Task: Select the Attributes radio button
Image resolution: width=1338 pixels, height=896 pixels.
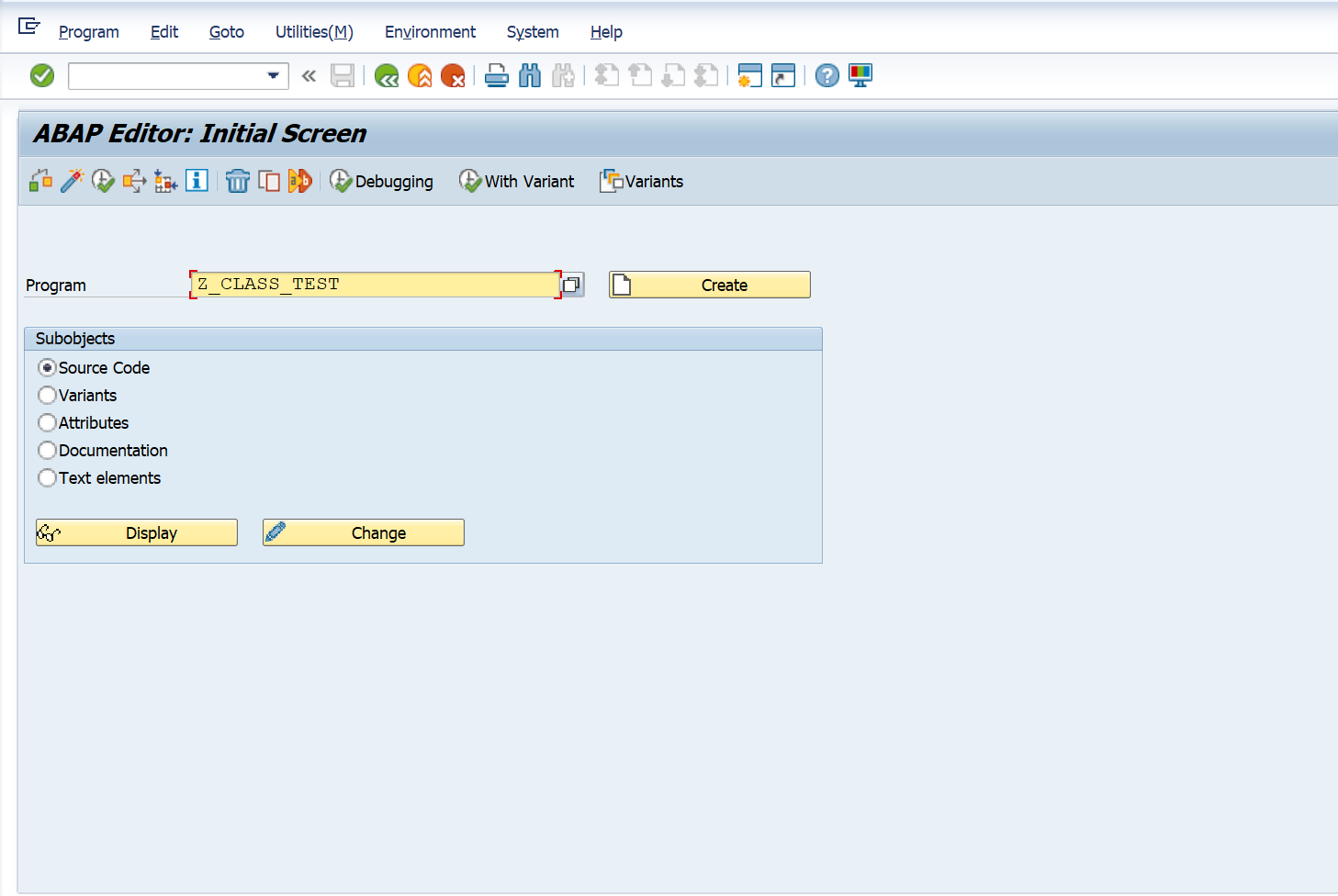Action: pos(47,422)
